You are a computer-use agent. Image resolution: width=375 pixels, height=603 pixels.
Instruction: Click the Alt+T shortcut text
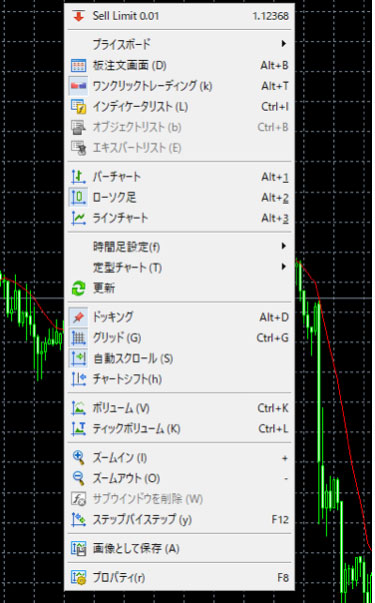pos(275,86)
